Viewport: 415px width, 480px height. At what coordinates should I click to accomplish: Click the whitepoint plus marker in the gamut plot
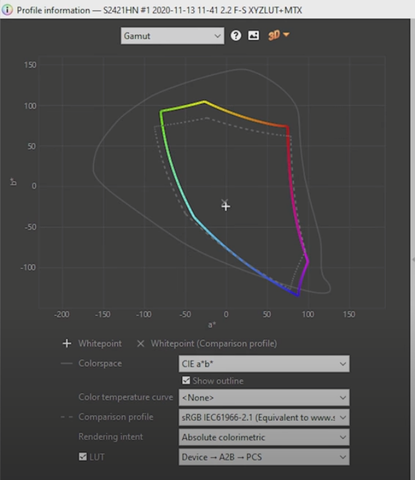point(226,207)
